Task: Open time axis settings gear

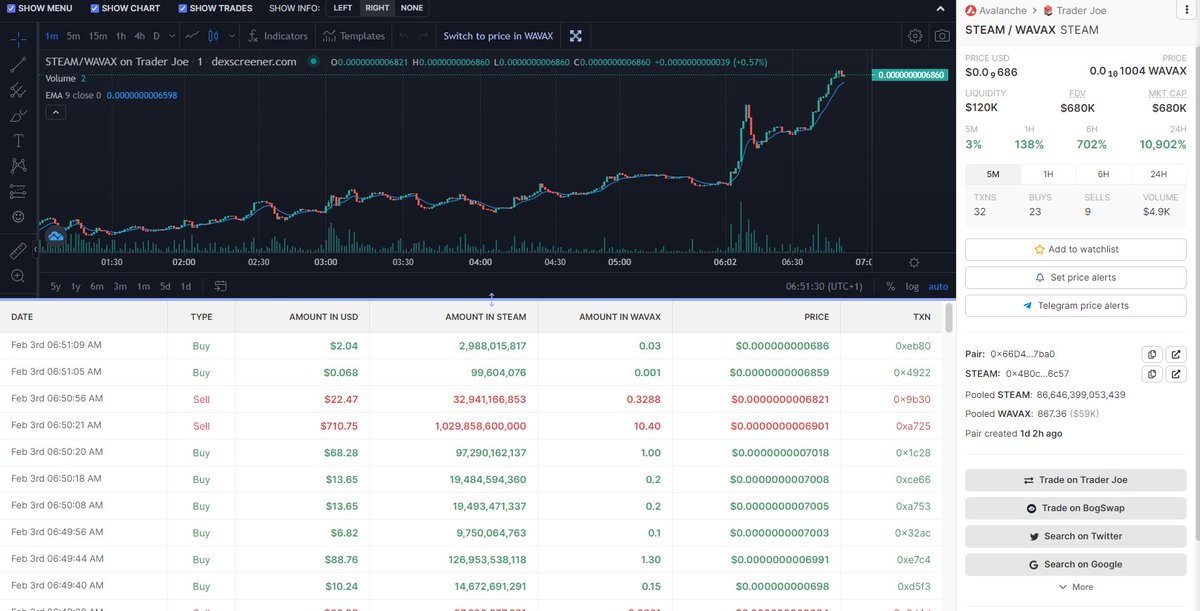Action: [914, 262]
